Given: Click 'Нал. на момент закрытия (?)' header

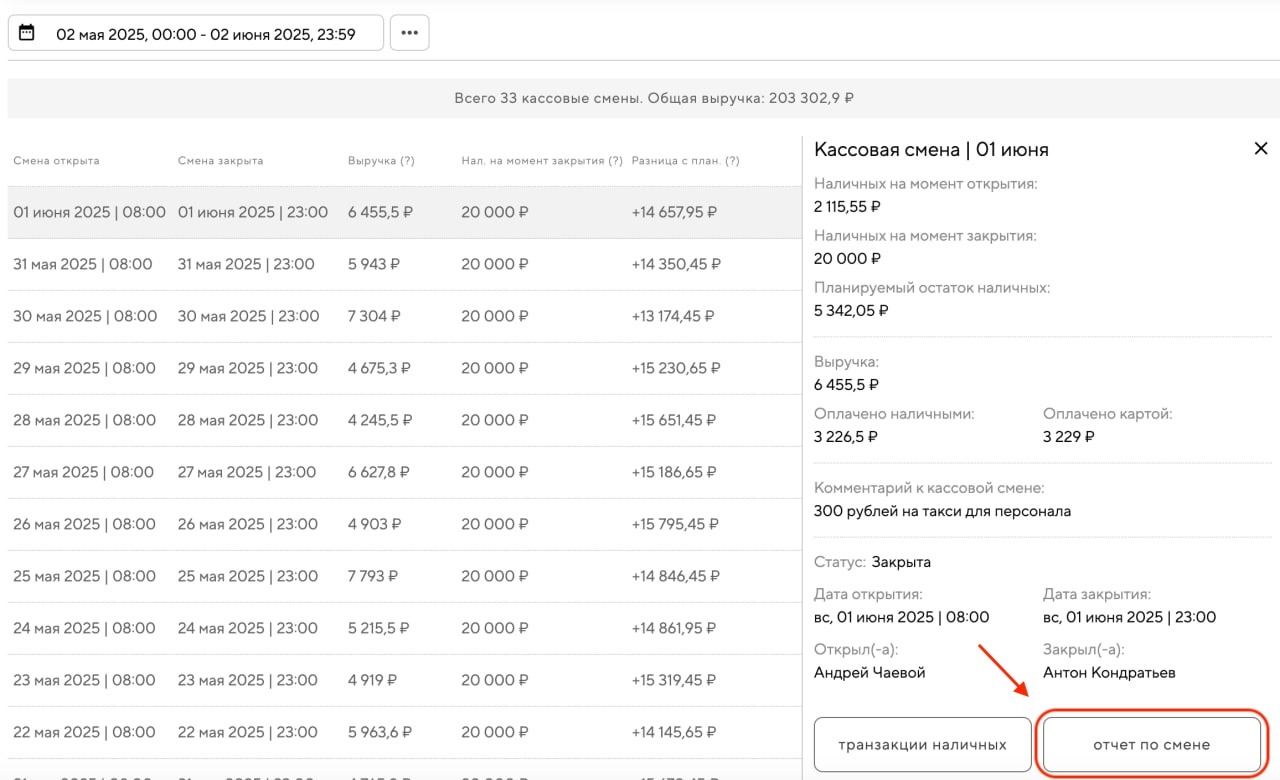Looking at the screenshot, I should 542,161.
